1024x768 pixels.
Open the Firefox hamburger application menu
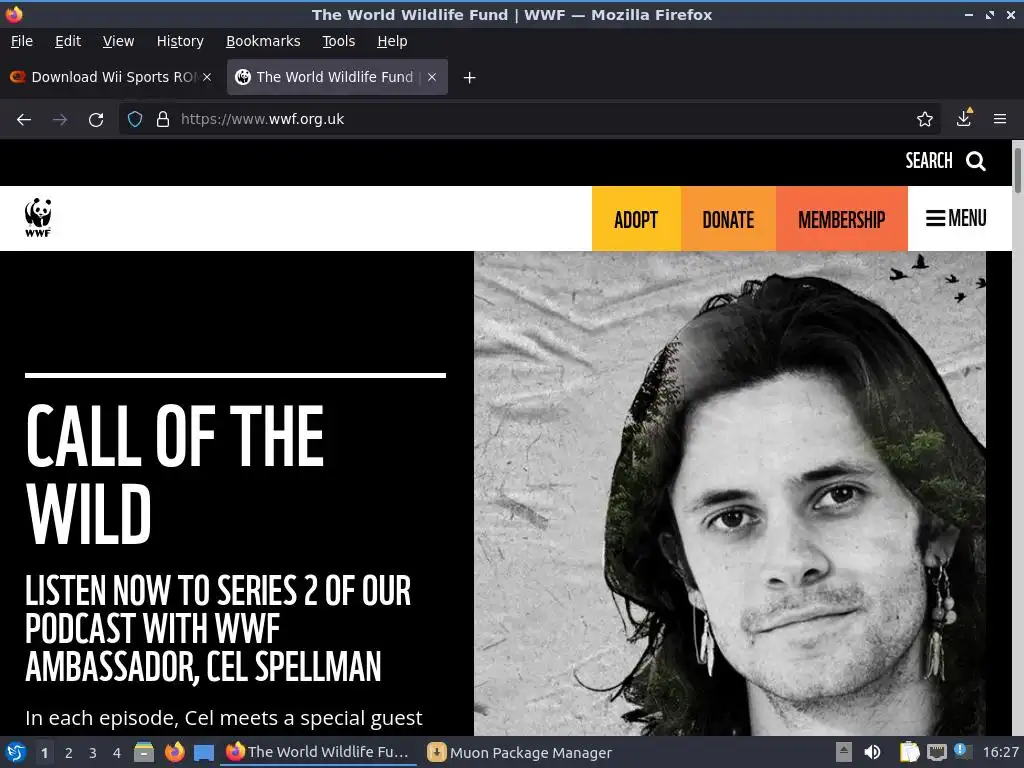(999, 119)
